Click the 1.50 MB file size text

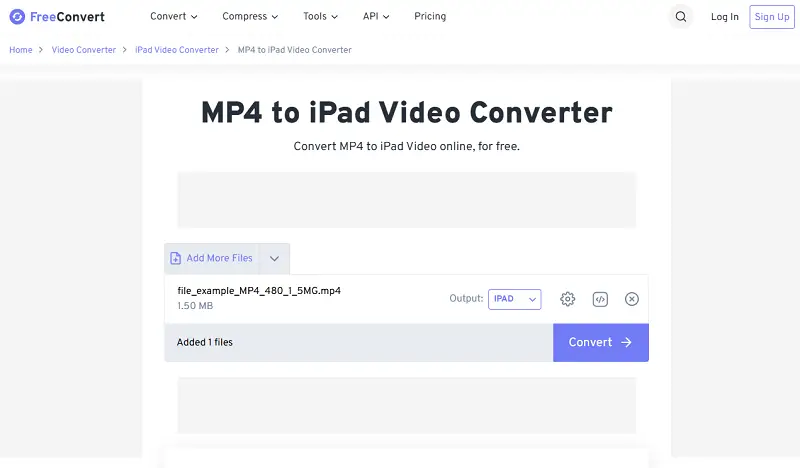pyautogui.click(x=195, y=306)
